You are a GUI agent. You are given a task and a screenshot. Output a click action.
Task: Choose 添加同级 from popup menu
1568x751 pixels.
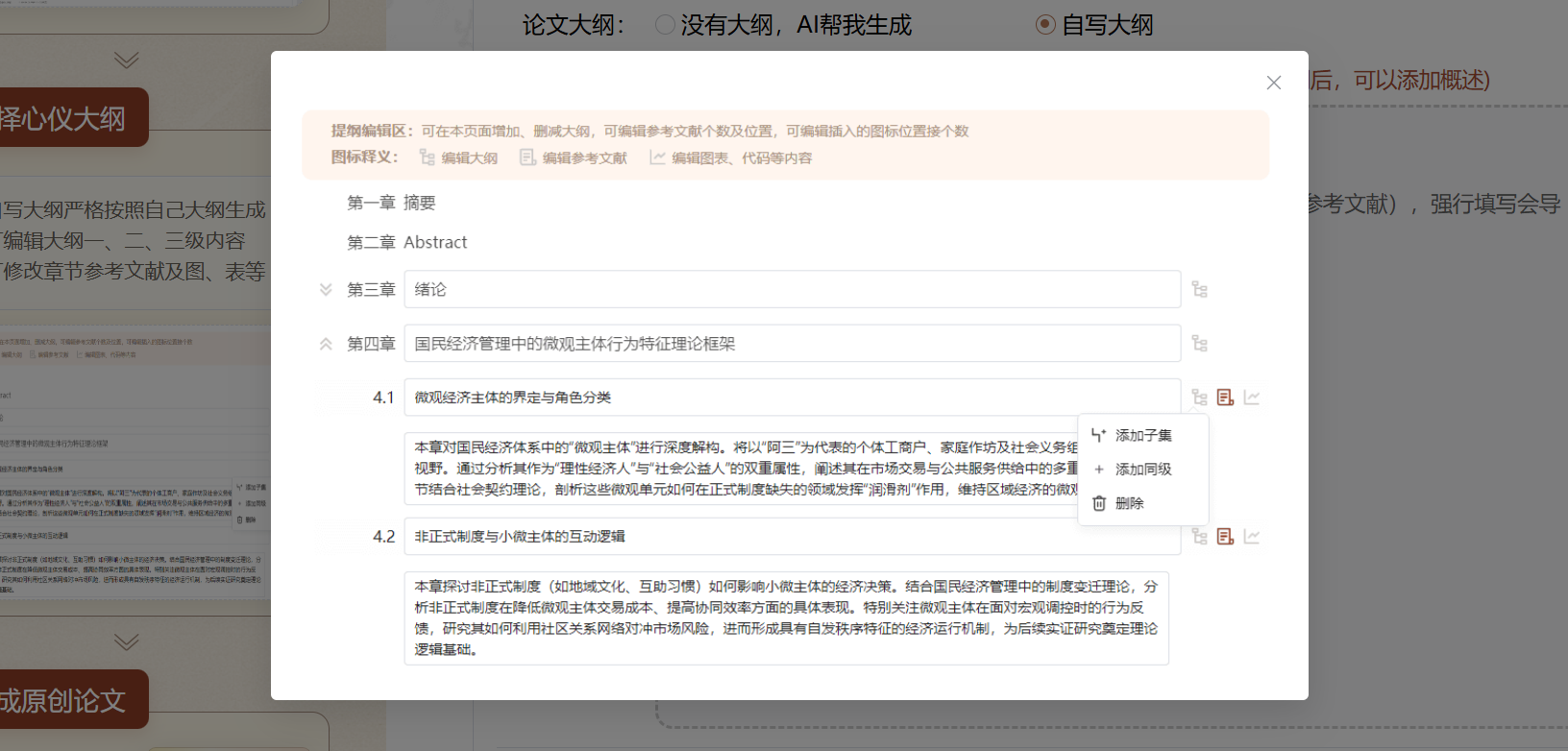pyautogui.click(x=1143, y=470)
